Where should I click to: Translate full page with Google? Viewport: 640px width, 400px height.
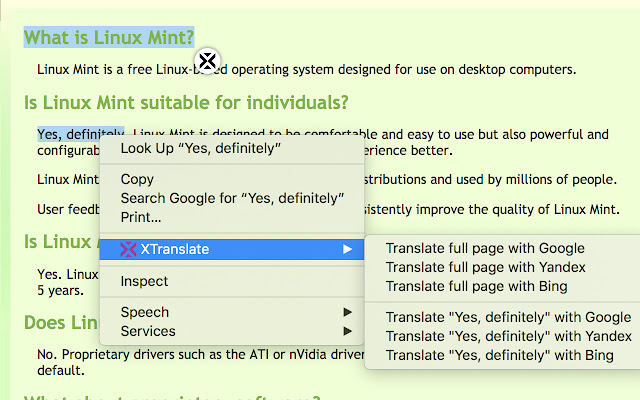485,248
